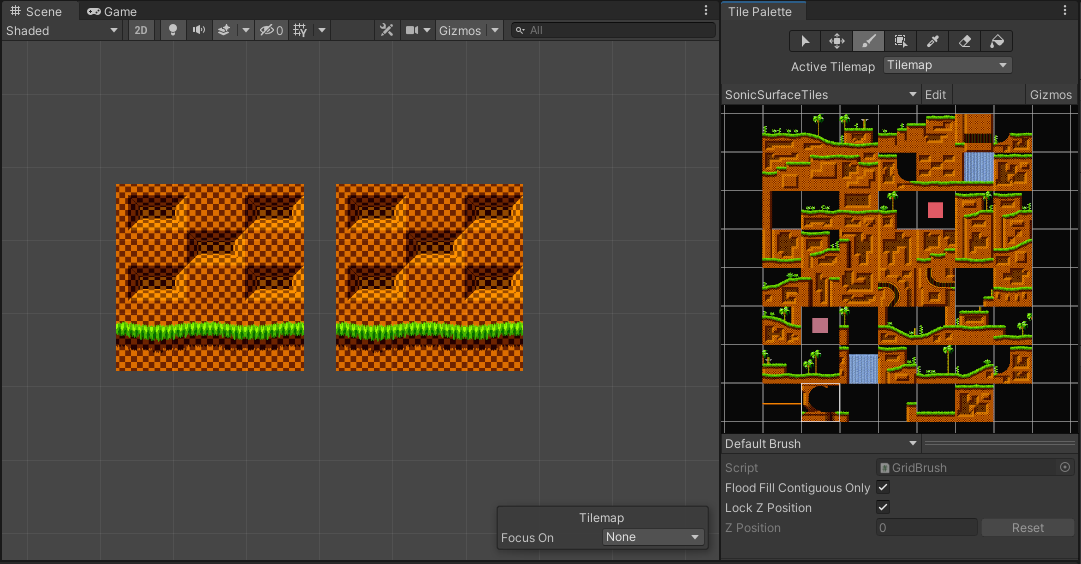
Task: Uncheck Flood Fill Contiguous Only
Action: [x=883, y=488]
